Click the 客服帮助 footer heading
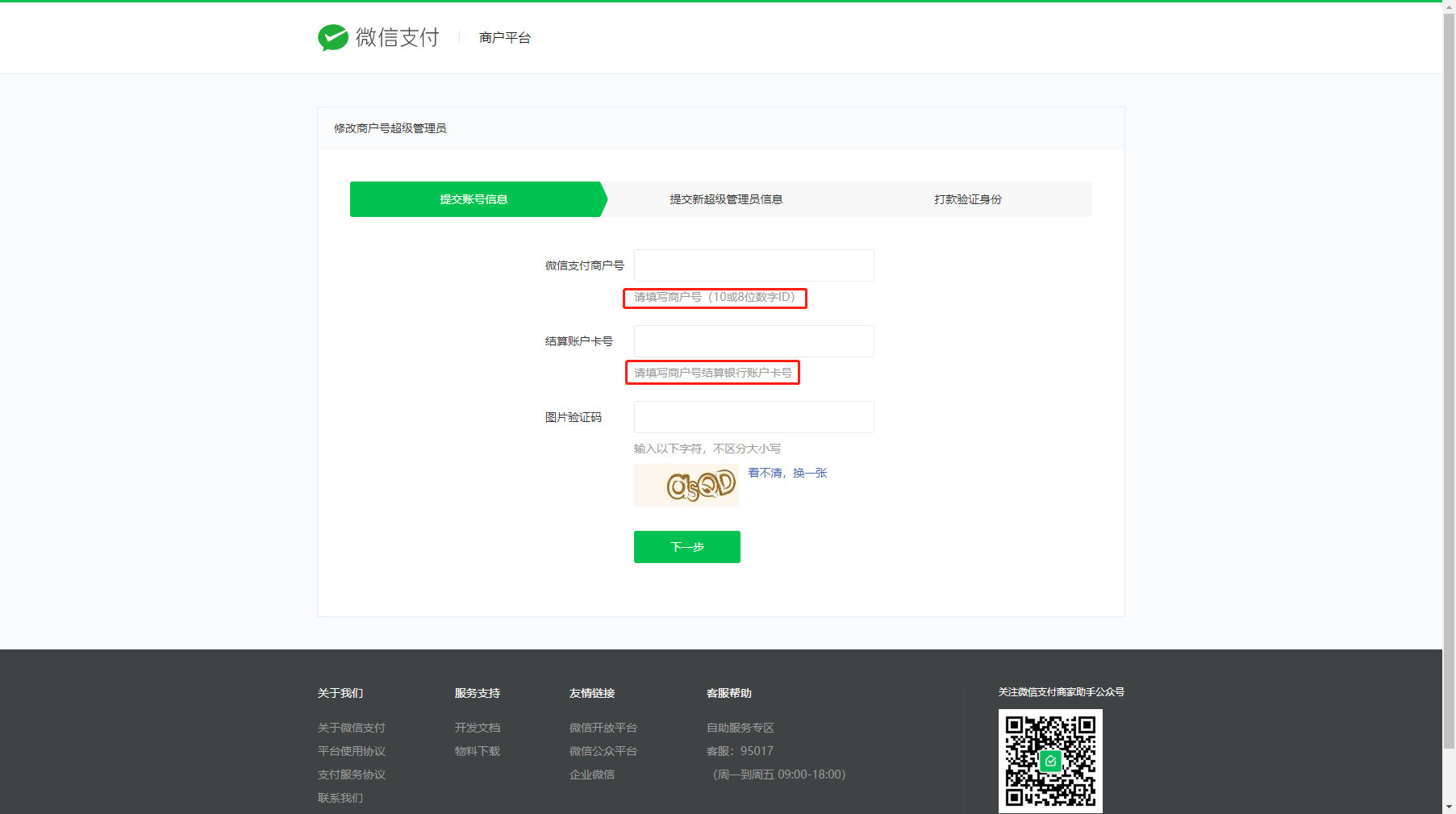The width and height of the screenshot is (1456, 814). (729, 693)
